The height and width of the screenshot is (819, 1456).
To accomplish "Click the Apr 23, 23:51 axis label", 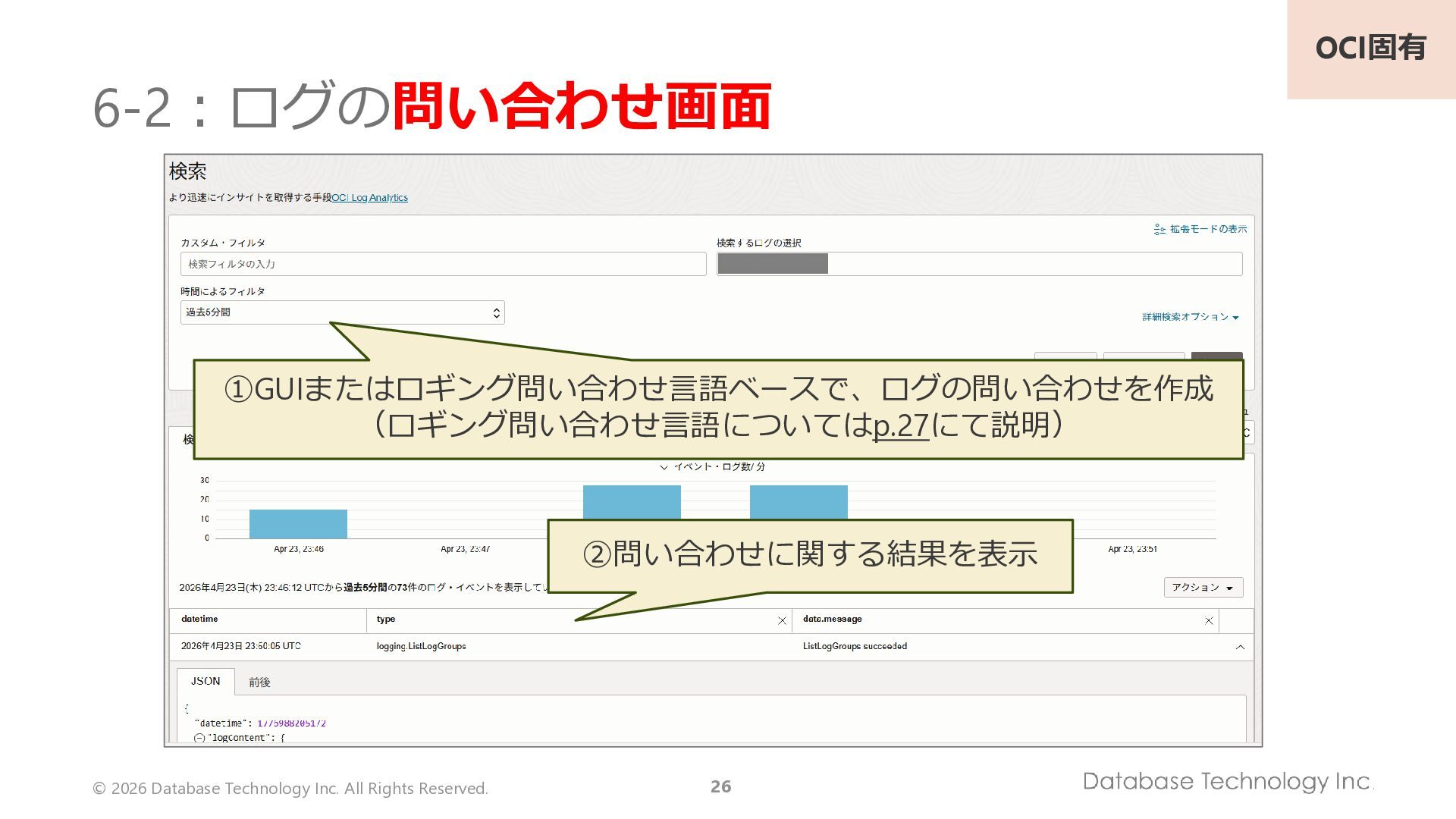I will (1132, 549).
